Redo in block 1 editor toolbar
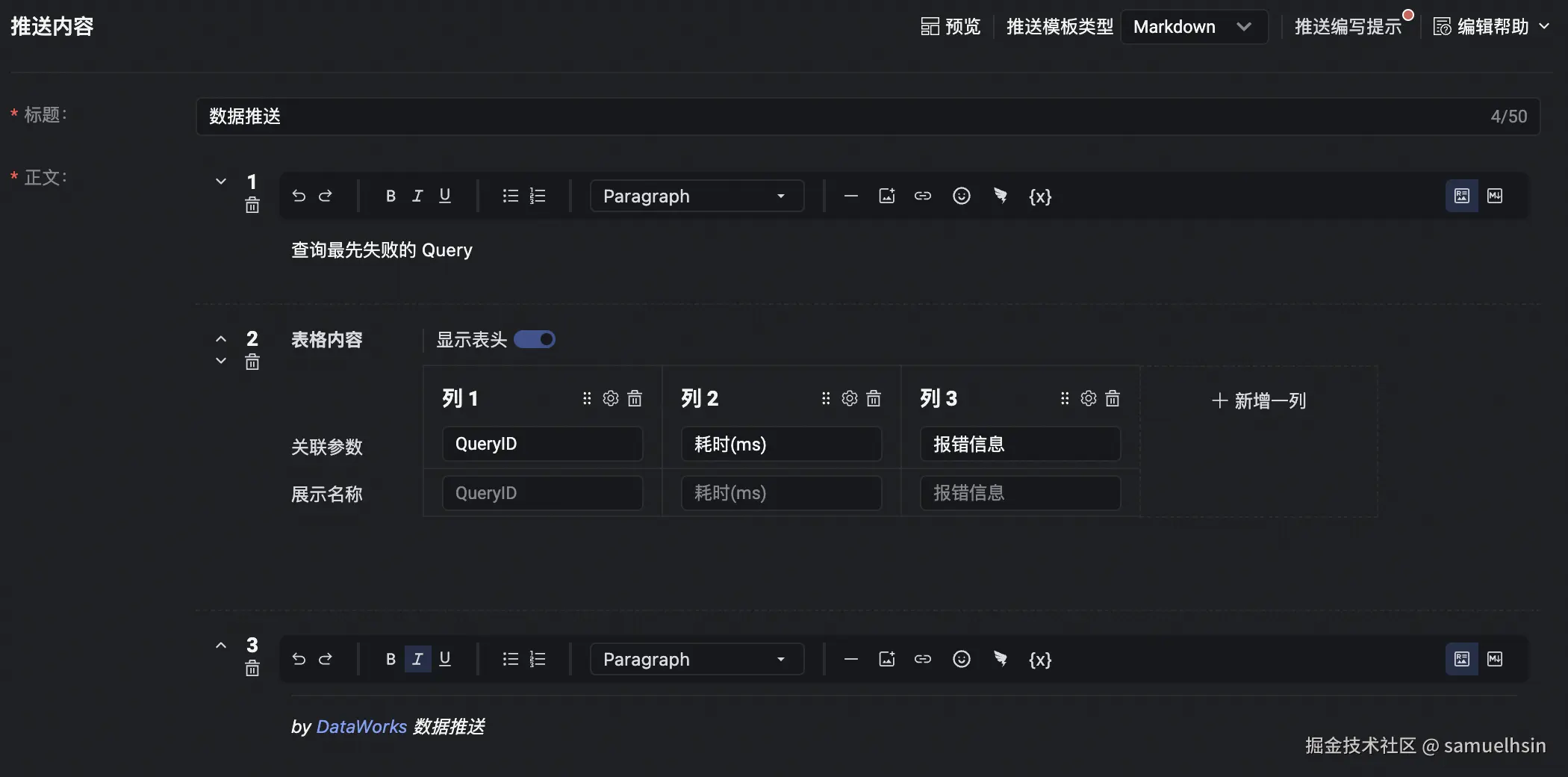Image resolution: width=1568 pixels, height=777 pixels. pyautogui.click(x=326, y=196)
